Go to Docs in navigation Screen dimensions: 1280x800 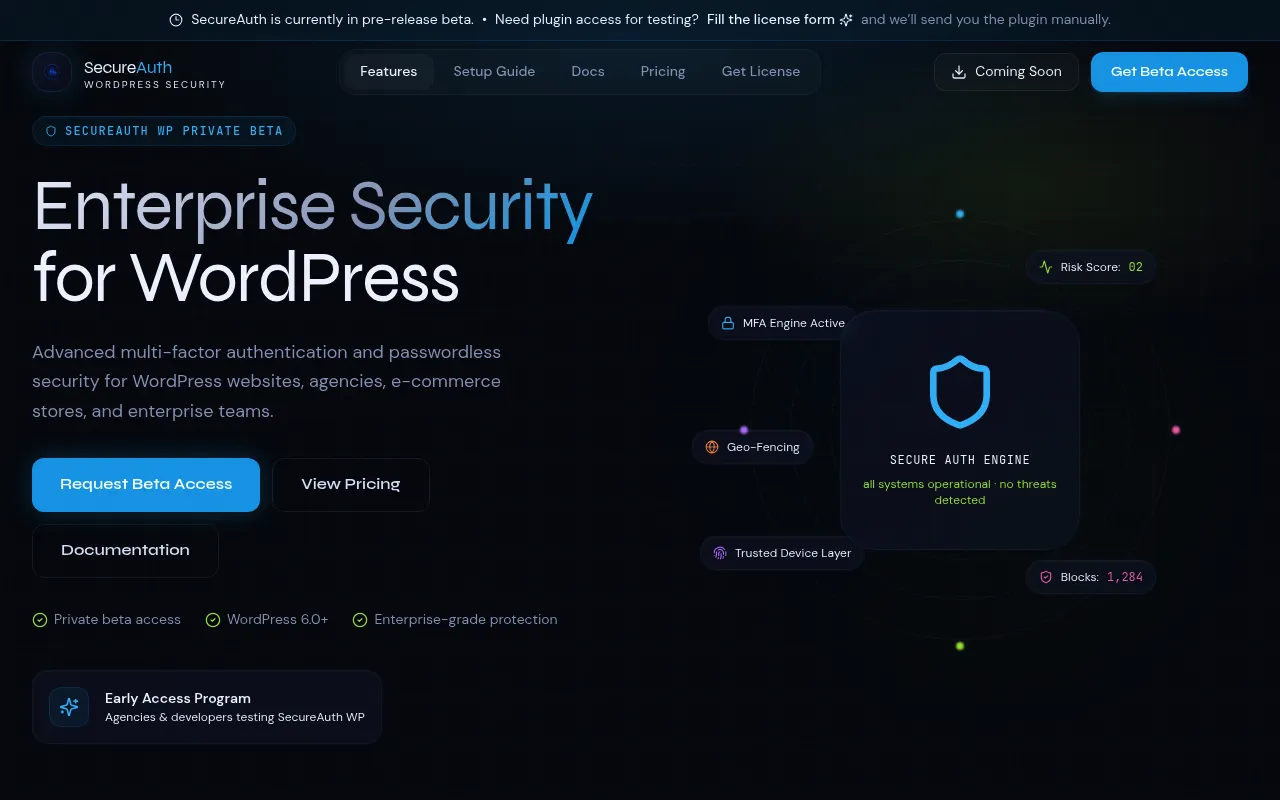click(588, 72)
